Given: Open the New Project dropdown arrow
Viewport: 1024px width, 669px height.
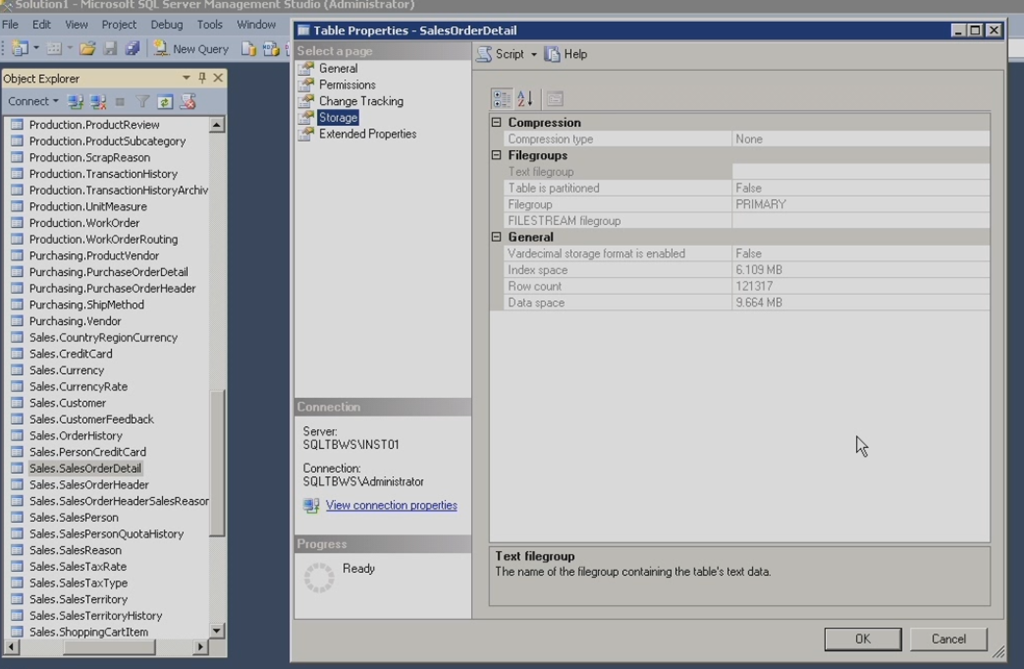Looking at the screenshot, I should coord(36,48).
